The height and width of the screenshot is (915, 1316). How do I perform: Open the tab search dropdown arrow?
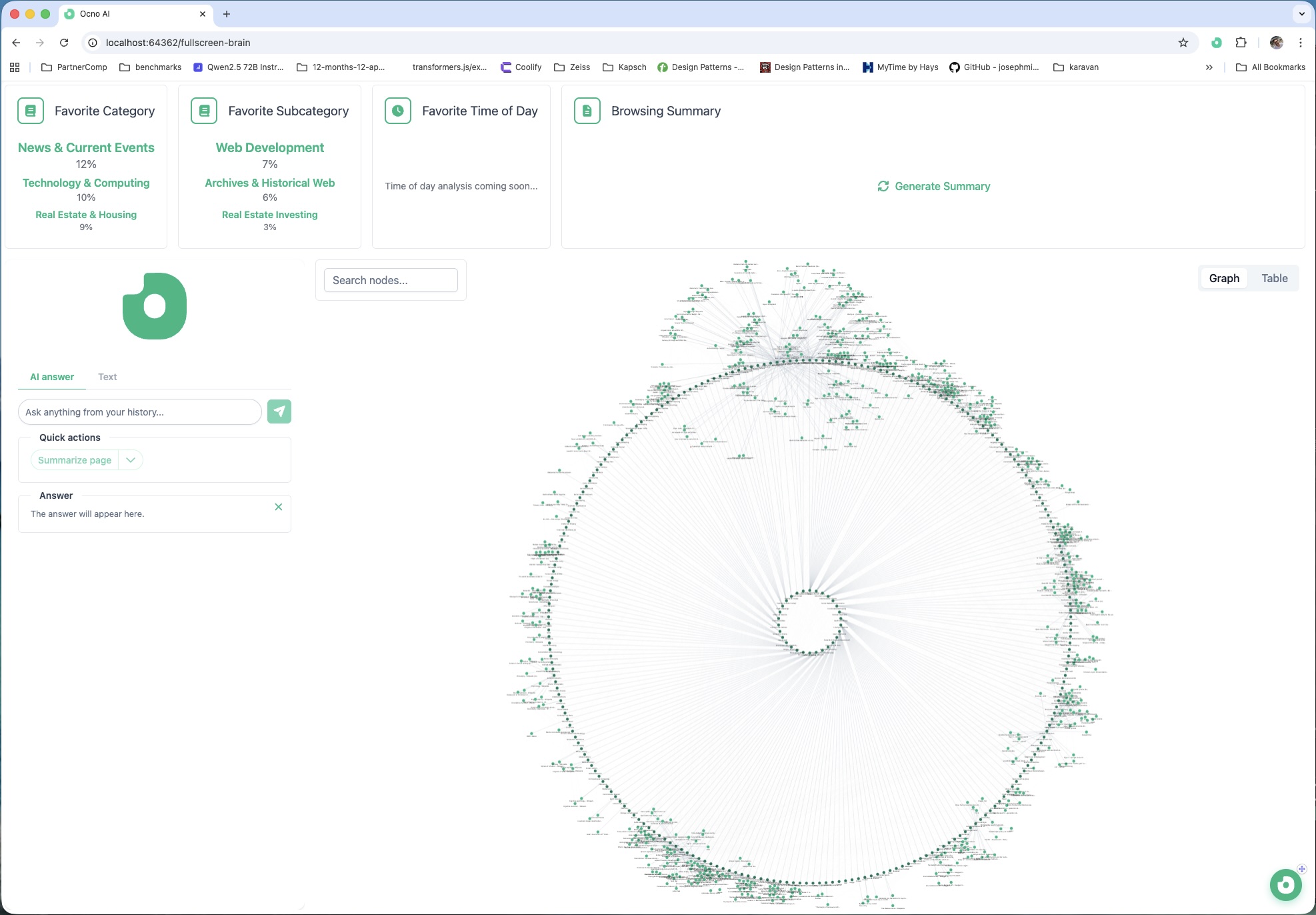(x=1301, y=13)
